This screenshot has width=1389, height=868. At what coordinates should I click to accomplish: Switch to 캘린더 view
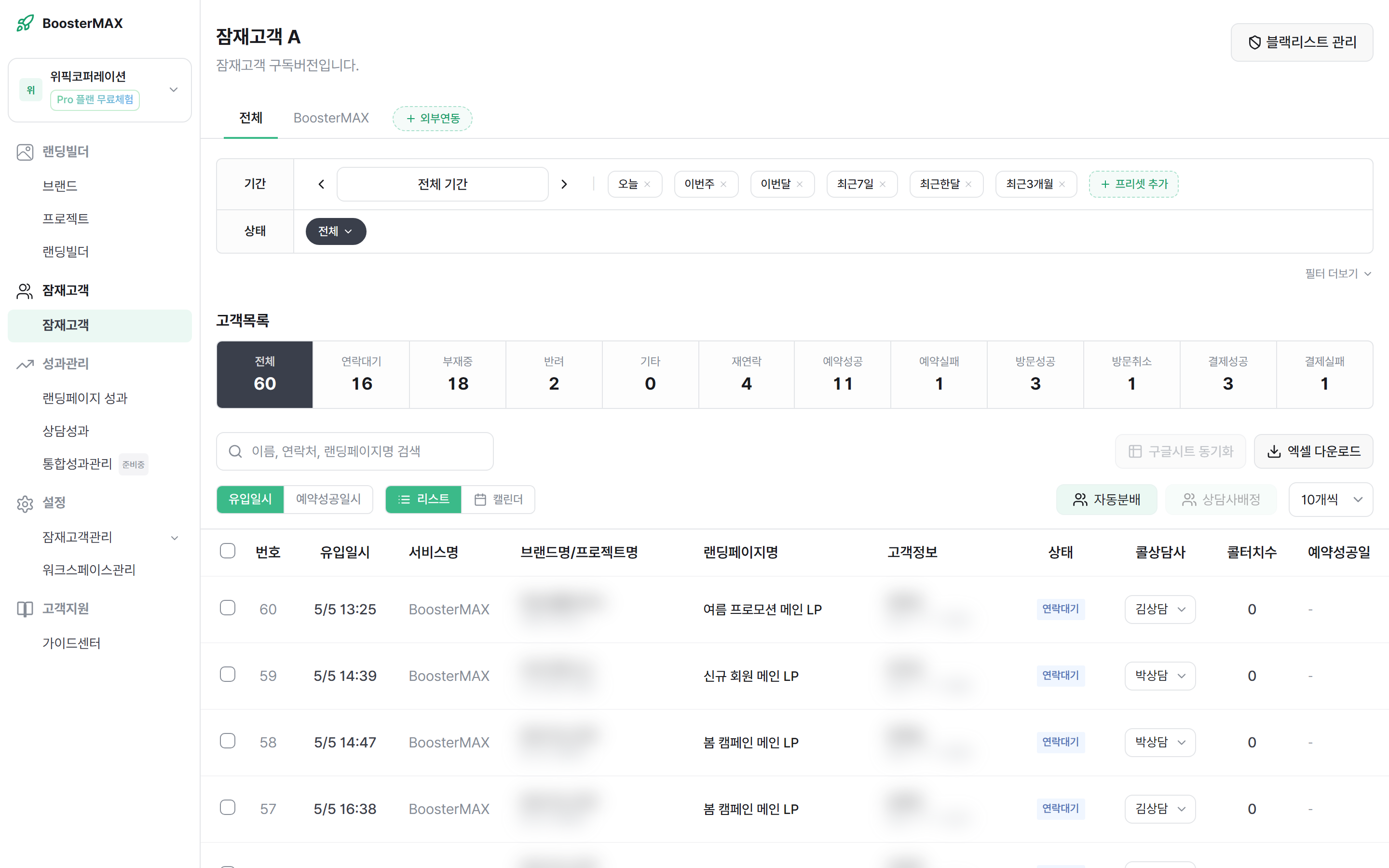[x=498, y=500]
